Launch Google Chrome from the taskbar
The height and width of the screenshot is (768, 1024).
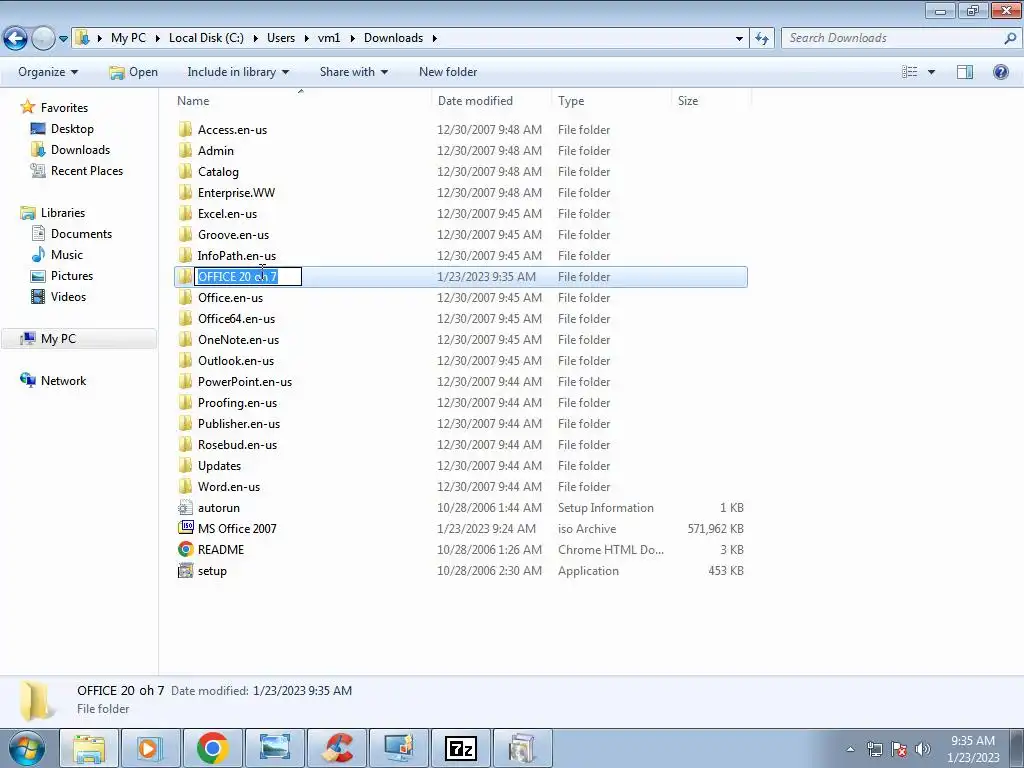tap(212, 748)
